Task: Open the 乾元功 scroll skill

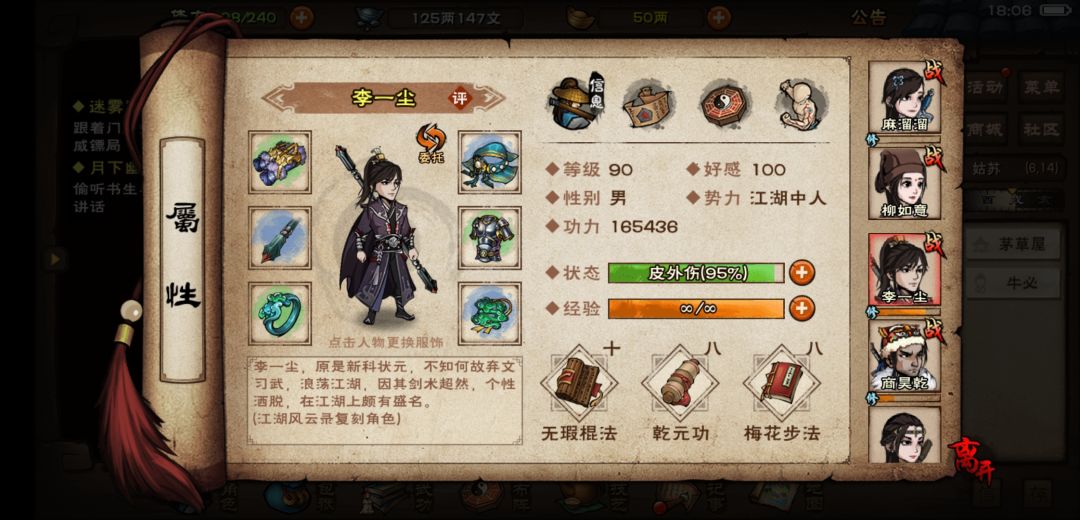Action: click(x=680, y=383)
